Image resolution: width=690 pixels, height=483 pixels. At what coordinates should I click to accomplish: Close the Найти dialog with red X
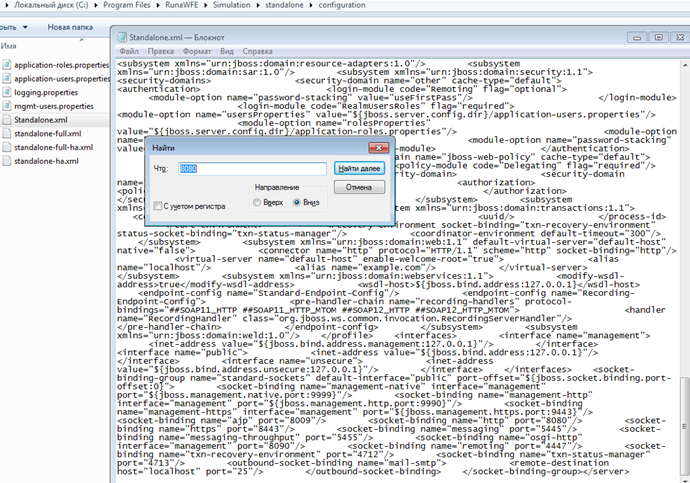378,148
